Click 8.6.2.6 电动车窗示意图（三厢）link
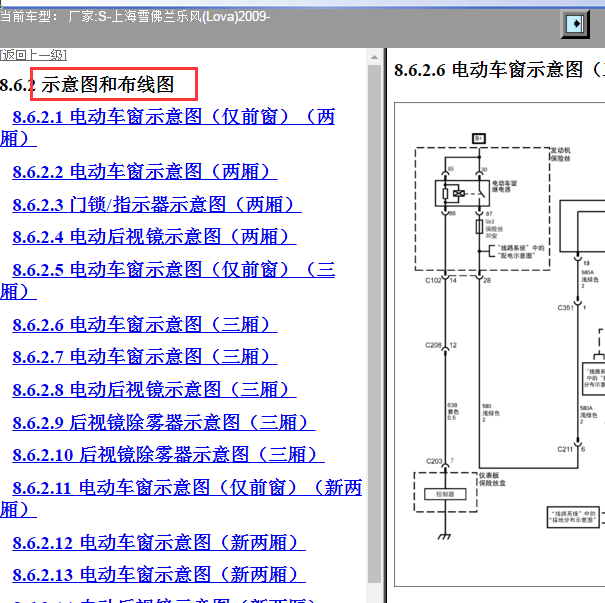The image size is (605, 603). 144,325
